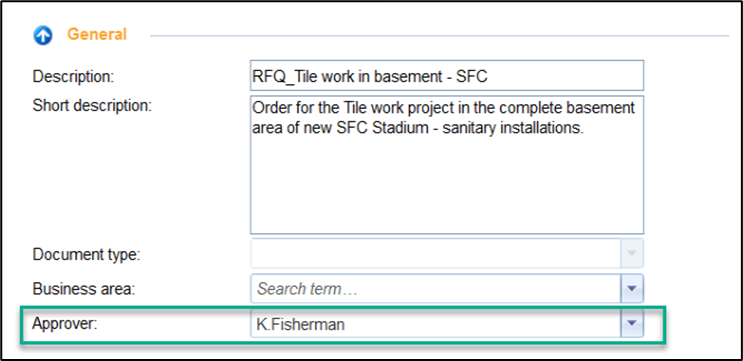Place cursor after 'installations.' in short description
Screen dimensions: 743x361
(x=585, y=128)
